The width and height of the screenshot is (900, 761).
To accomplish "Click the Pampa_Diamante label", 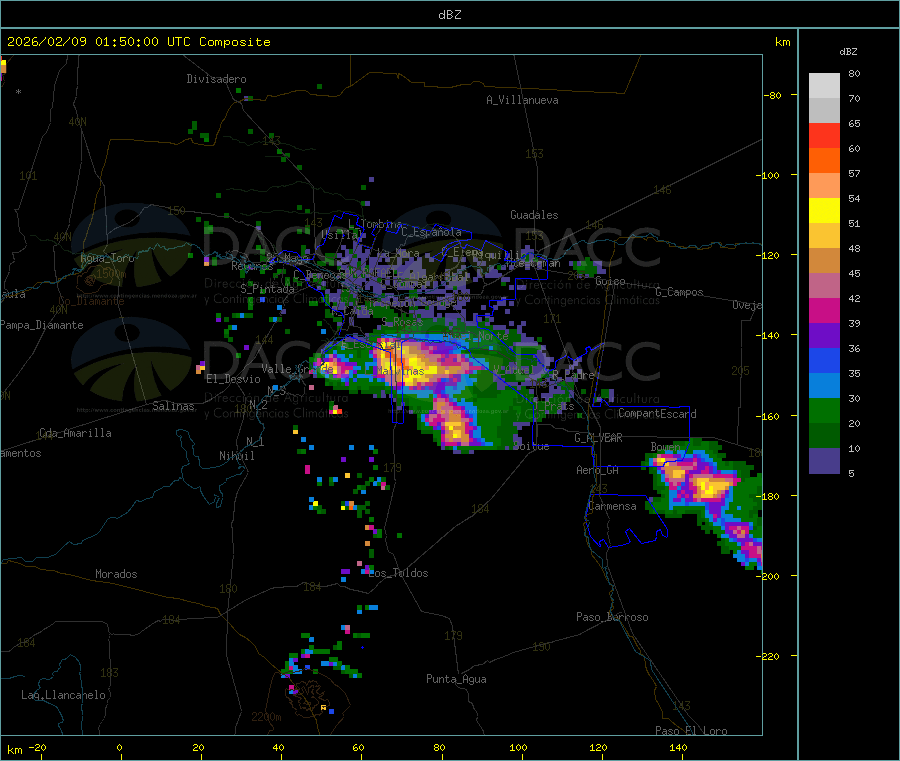I will (42, 325).
